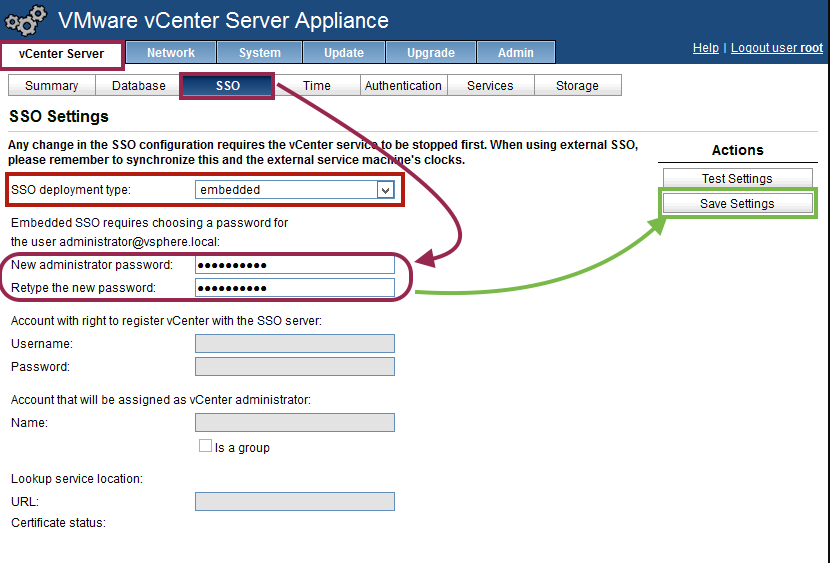Select the vCenter Server tab

click(x=62, y=54)
